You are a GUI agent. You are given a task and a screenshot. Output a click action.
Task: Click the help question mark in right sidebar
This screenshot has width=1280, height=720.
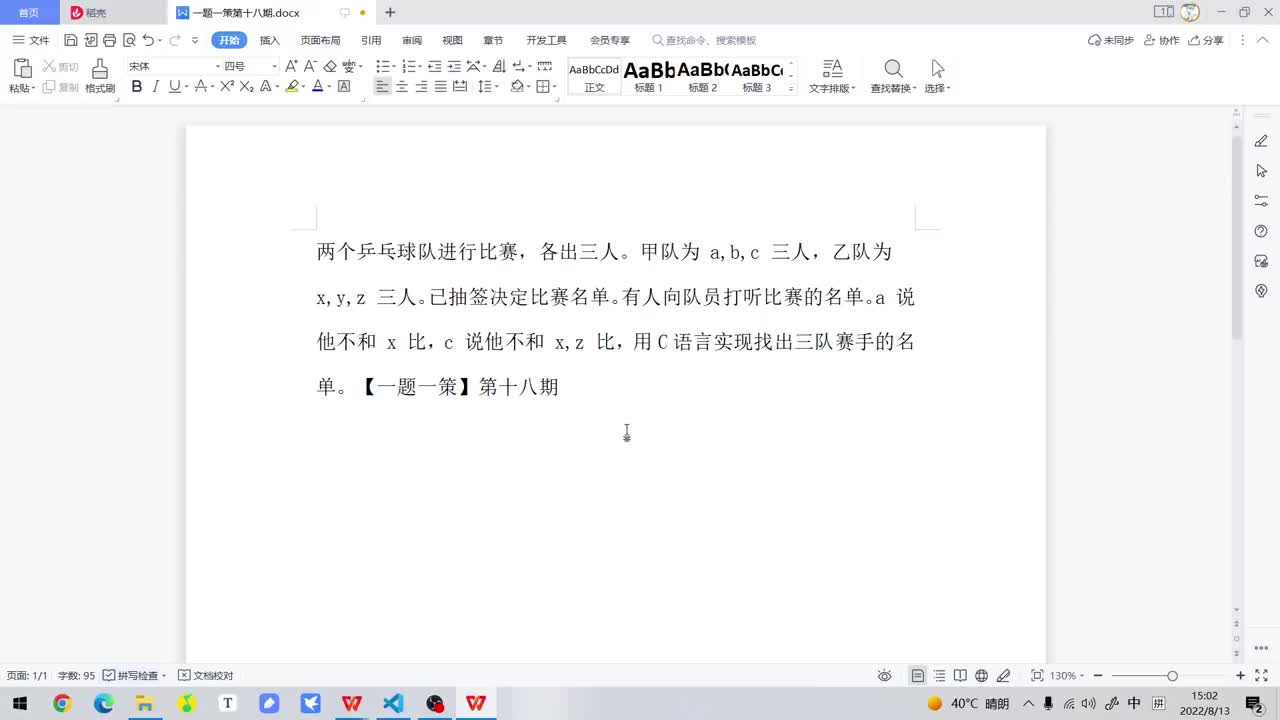click(1261, 231)
